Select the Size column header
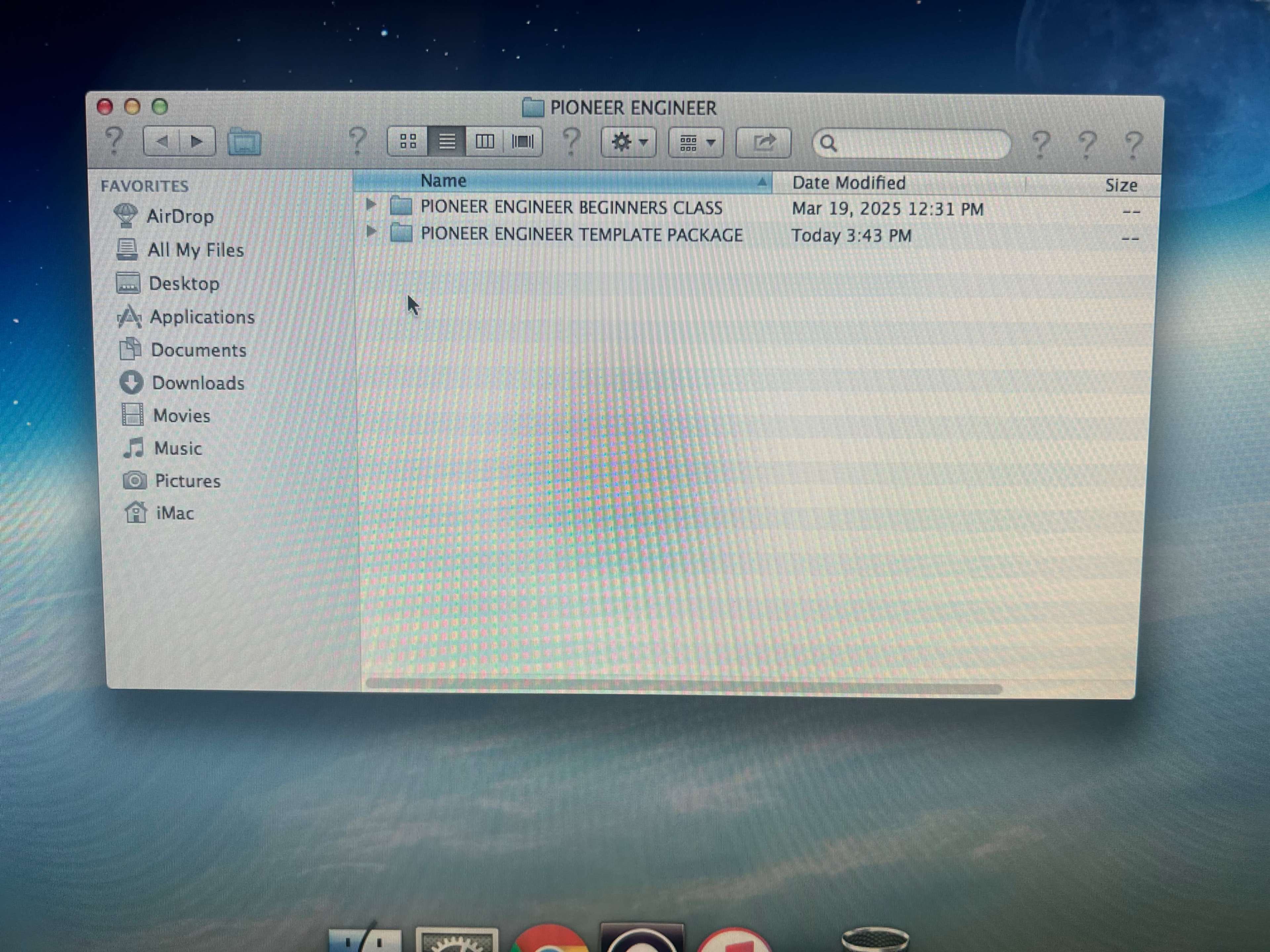The width and height of the screenshot is (1270, 952). point(1121,185)
